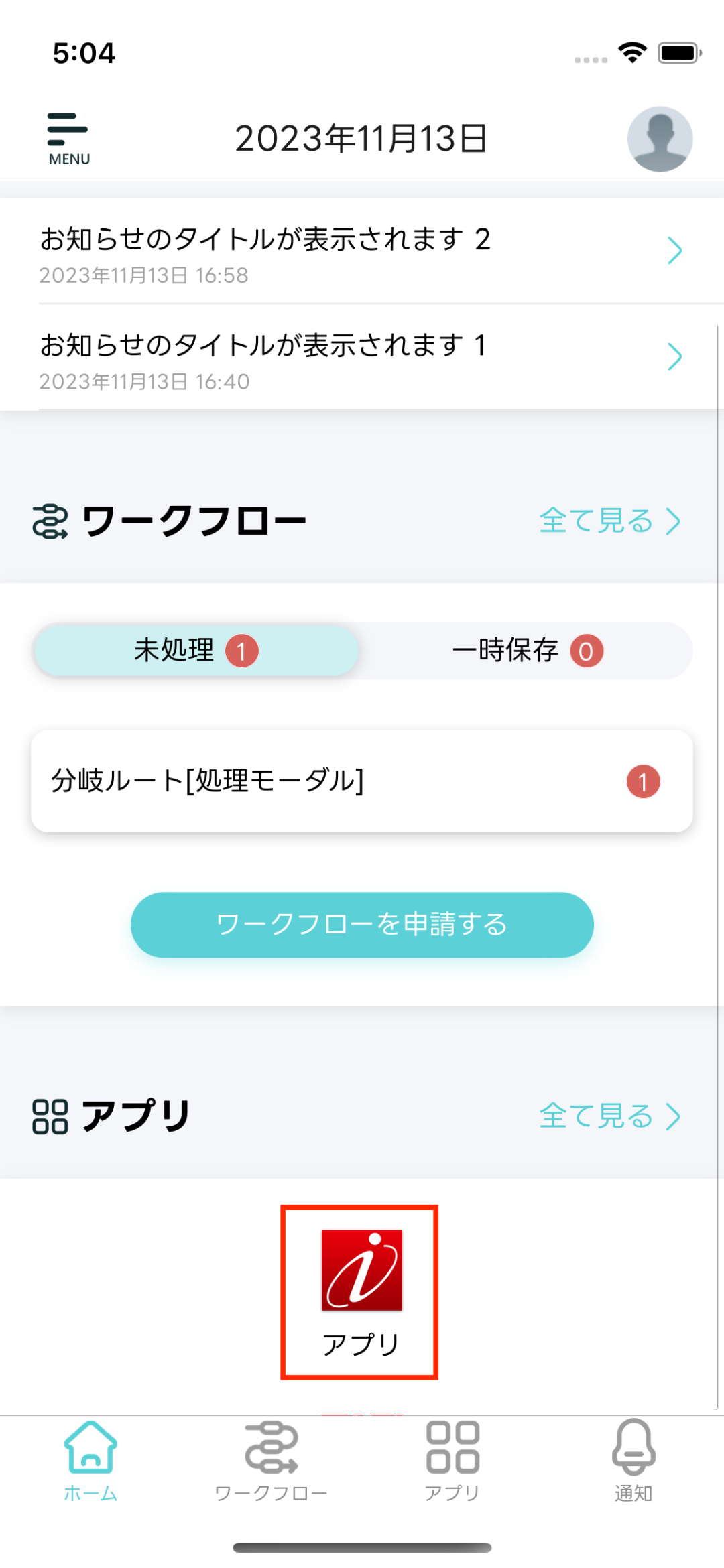Tap the workflow section header icon

pyautogui.click(x=50, y=521)
